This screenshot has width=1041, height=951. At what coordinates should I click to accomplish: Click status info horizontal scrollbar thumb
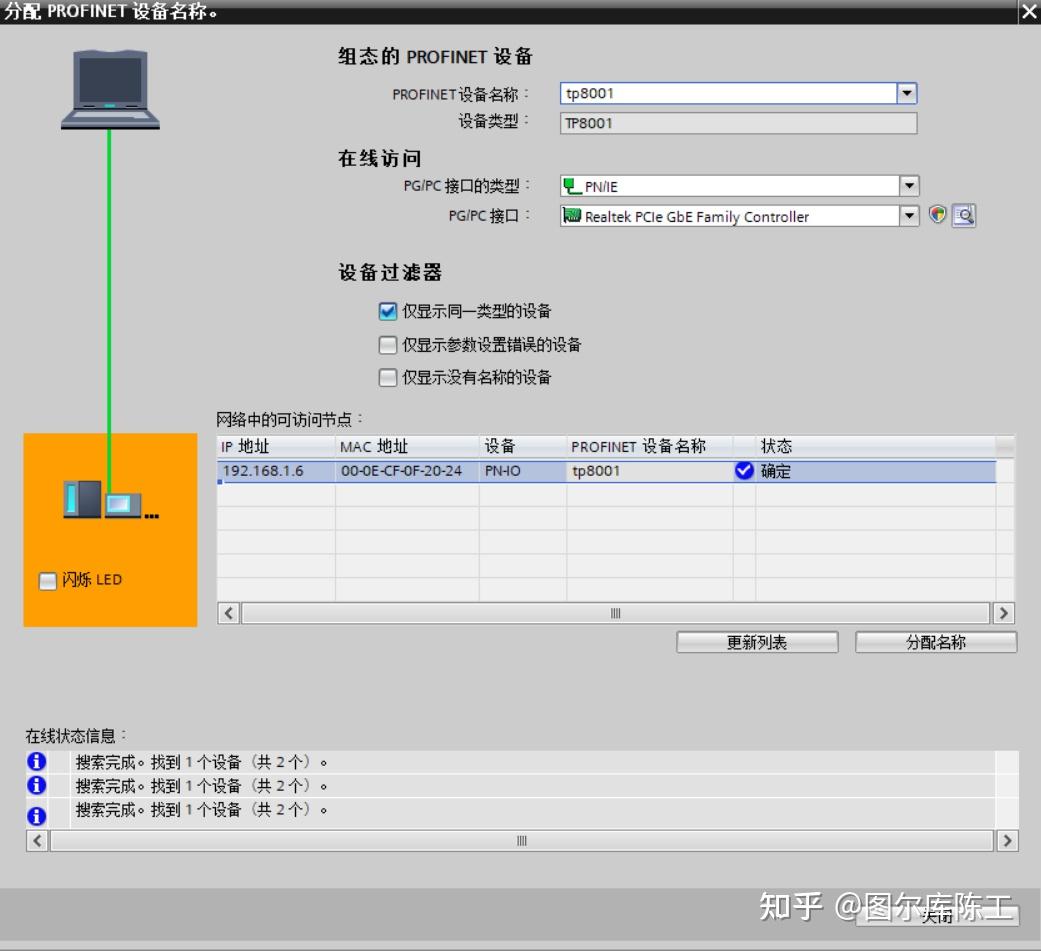click(522, 841)
